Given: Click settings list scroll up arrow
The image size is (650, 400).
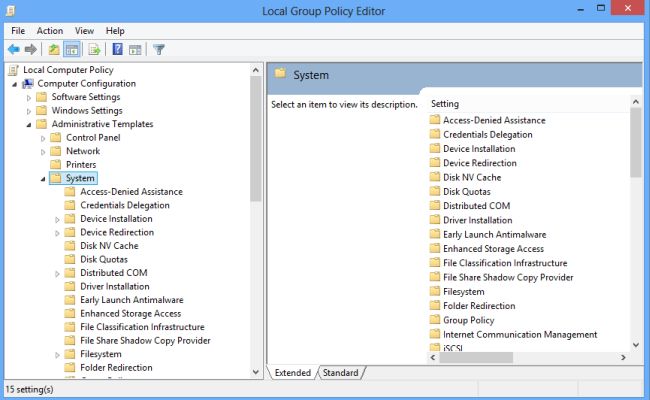Looking at the screenshot, I should tap(636, 101).
